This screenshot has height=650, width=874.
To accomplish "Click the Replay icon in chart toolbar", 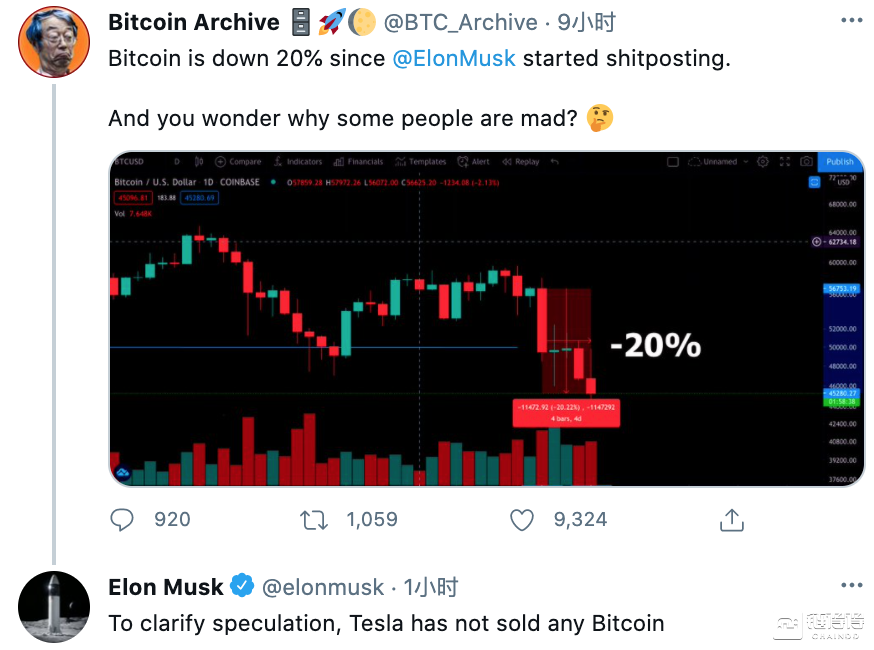I will click(x=521, y=162).
